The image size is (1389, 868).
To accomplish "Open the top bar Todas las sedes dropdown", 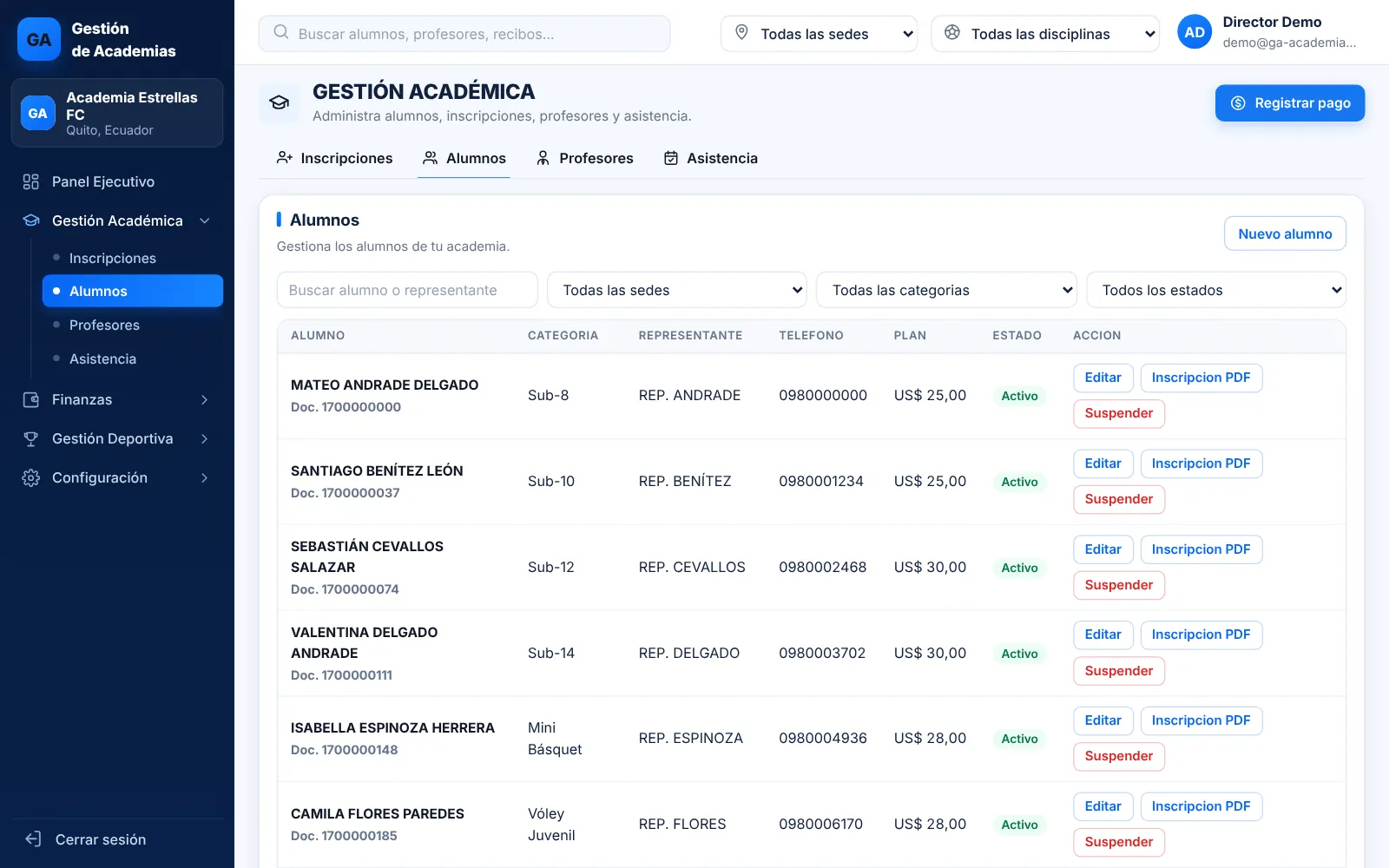I will (x=819, y=34).
